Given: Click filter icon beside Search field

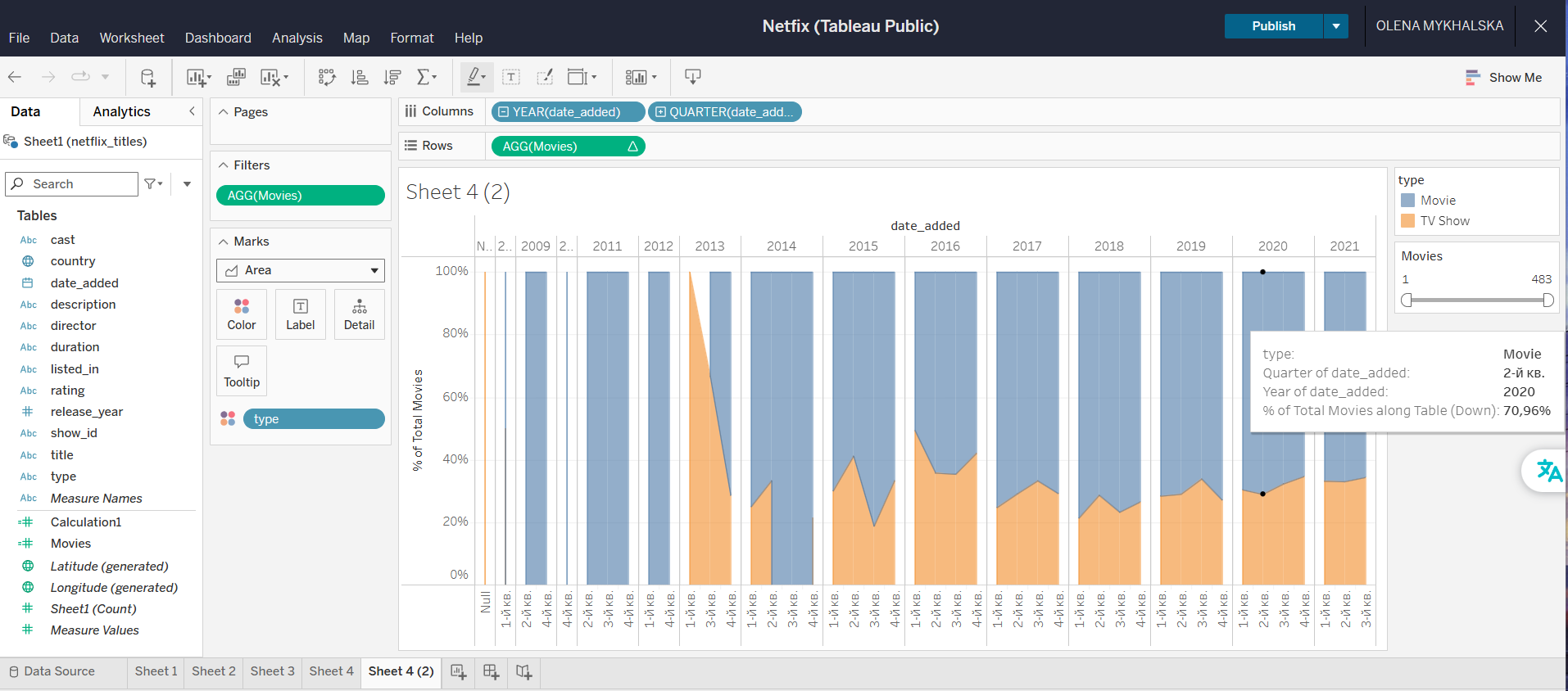Looking at the screenshot, I should [x=153, y=184].
